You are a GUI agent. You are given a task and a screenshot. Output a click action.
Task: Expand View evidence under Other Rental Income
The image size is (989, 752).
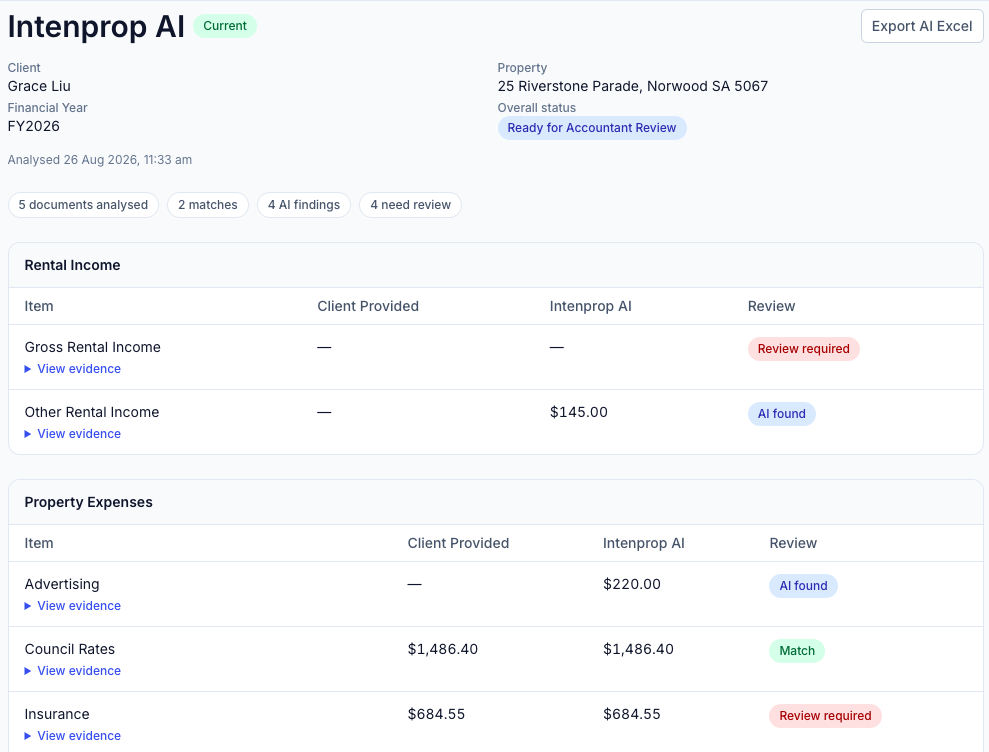tap(73, 434)
